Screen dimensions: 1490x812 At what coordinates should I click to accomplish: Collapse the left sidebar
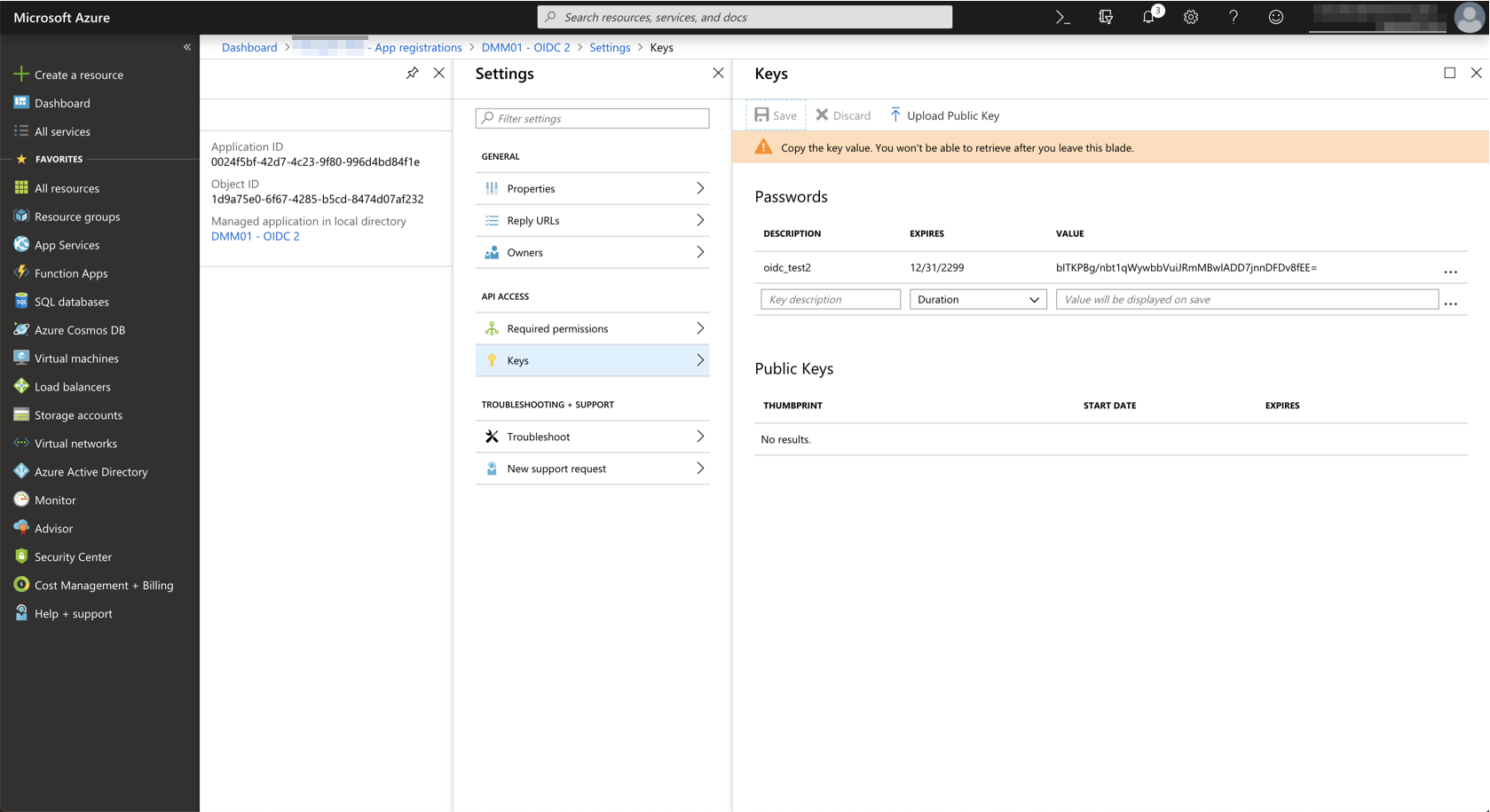point(186,46)
